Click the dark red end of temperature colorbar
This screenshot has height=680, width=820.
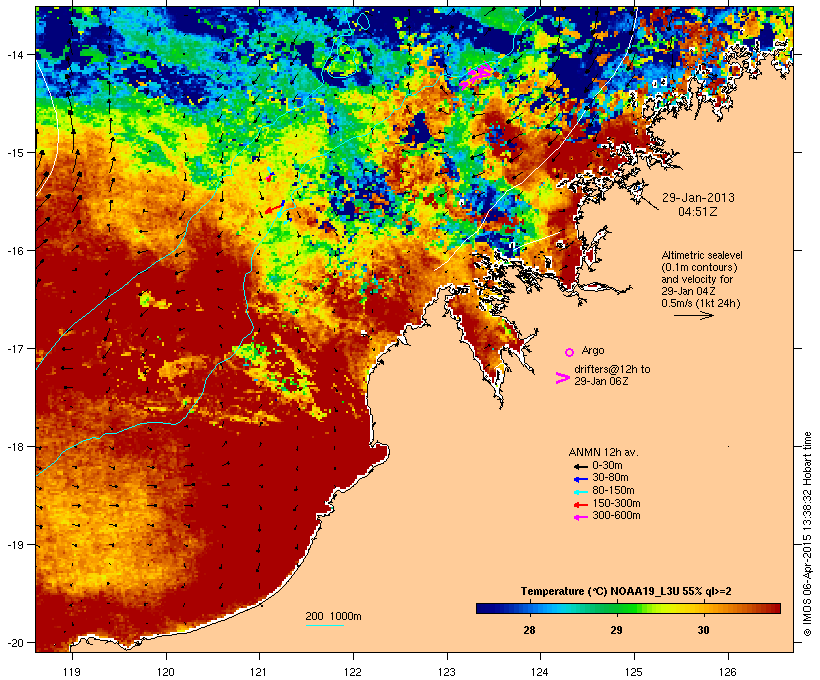click(775, 608)
